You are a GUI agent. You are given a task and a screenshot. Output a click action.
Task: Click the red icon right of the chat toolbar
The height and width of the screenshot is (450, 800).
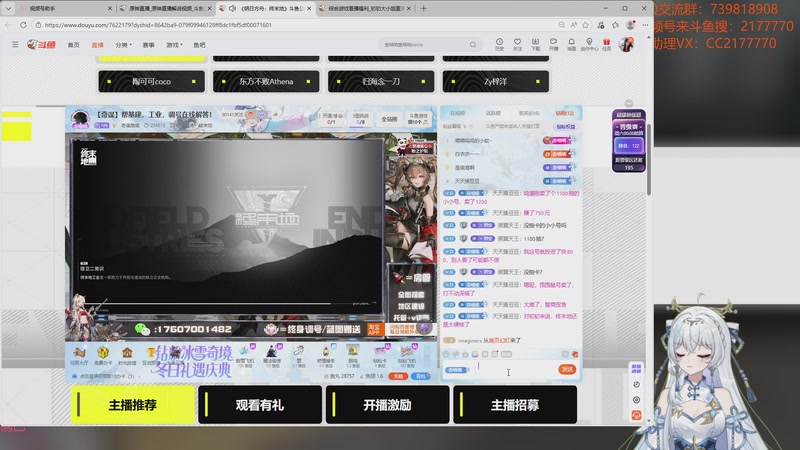coord(575,354)
